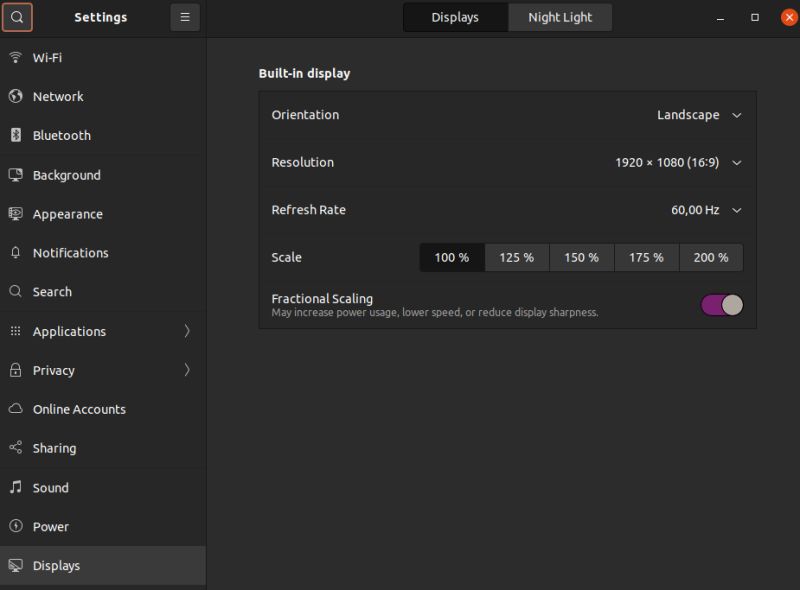
Task: Choose the 200 % scale option
Action: (x=710, y=257)
